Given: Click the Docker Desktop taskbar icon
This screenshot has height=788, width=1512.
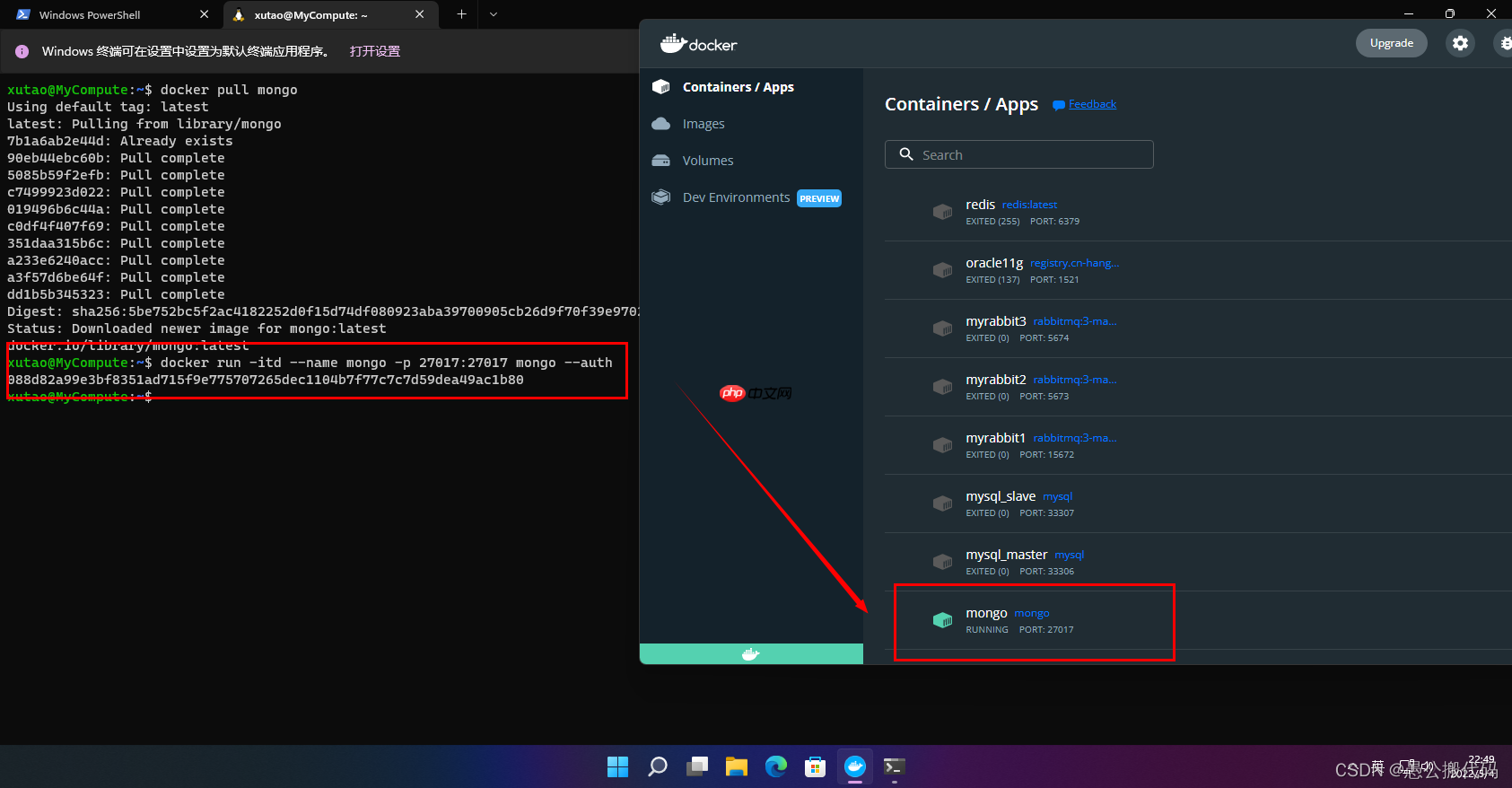Looking at the screenshot, I should click(x=855, y=766).
